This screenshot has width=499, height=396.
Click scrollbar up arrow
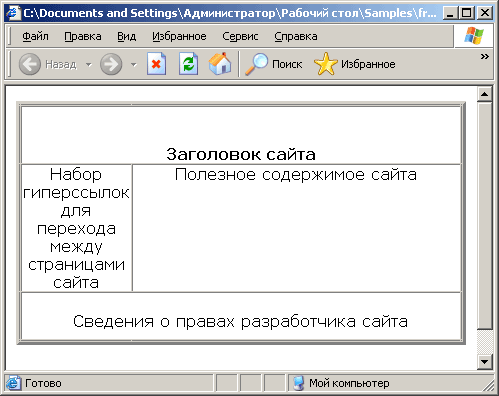coord(485,95)
